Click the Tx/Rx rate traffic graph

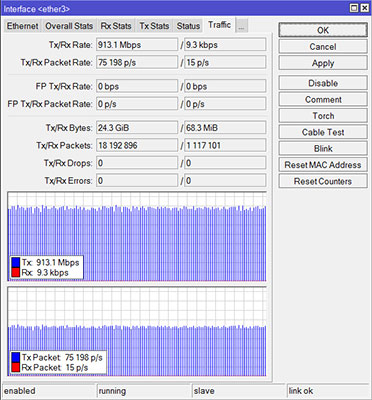tap(137, 237)
